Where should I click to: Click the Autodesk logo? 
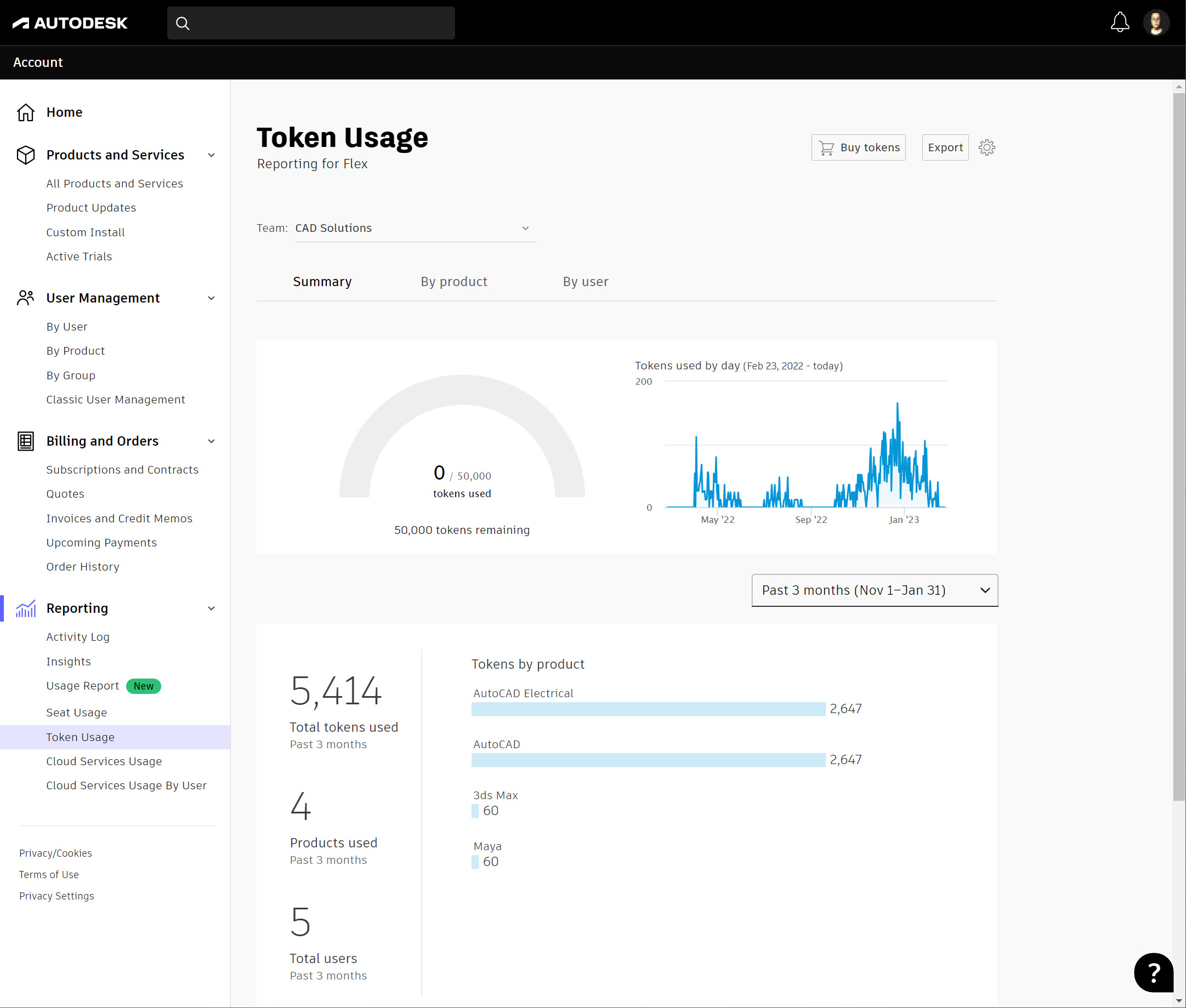(70, 23)
